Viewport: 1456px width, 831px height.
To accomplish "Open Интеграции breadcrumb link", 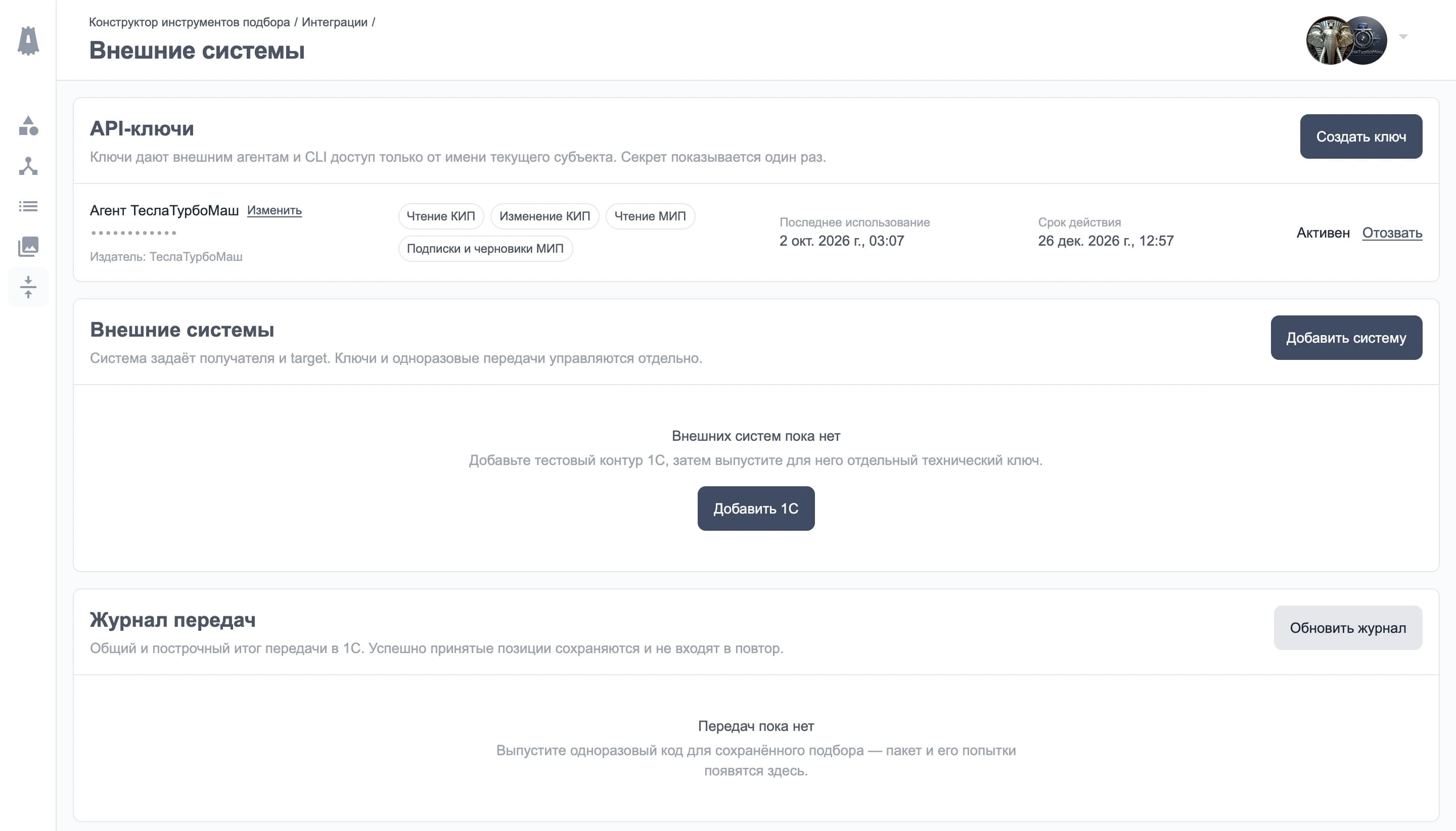I will 335,22.
